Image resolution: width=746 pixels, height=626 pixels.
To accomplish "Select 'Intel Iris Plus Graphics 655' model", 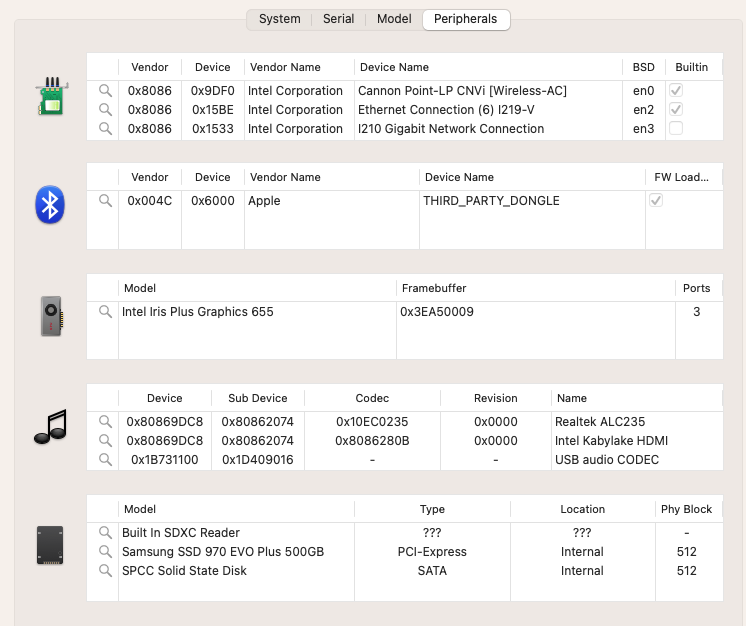I will (x=197, y=312).
